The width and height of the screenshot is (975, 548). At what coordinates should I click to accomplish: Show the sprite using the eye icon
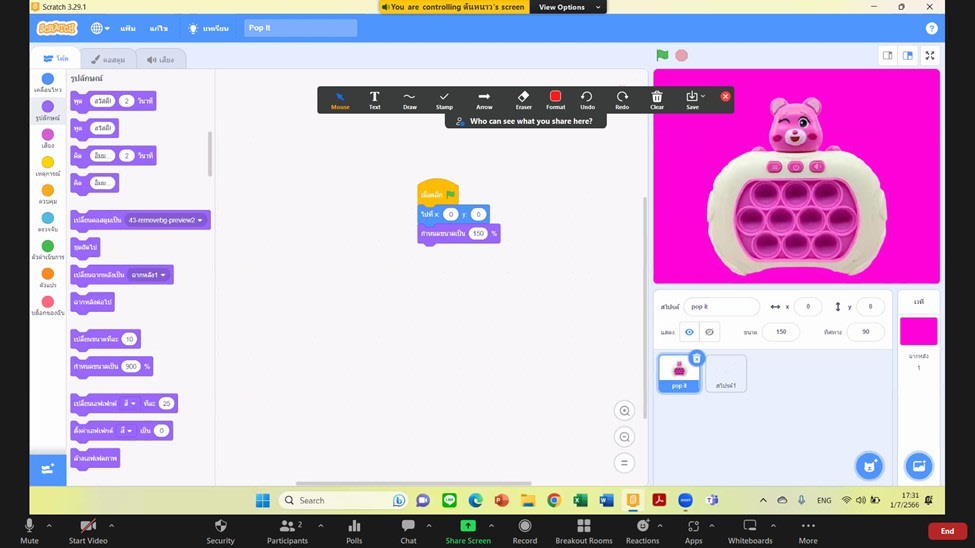pyautogui.click(x=689, y=332)
